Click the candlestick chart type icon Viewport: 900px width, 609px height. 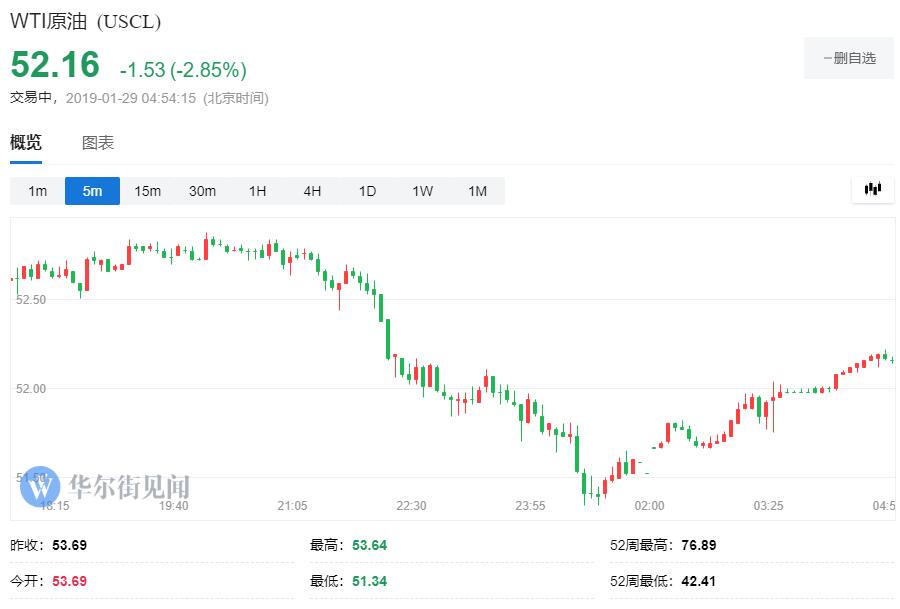(x=872, y=189)
